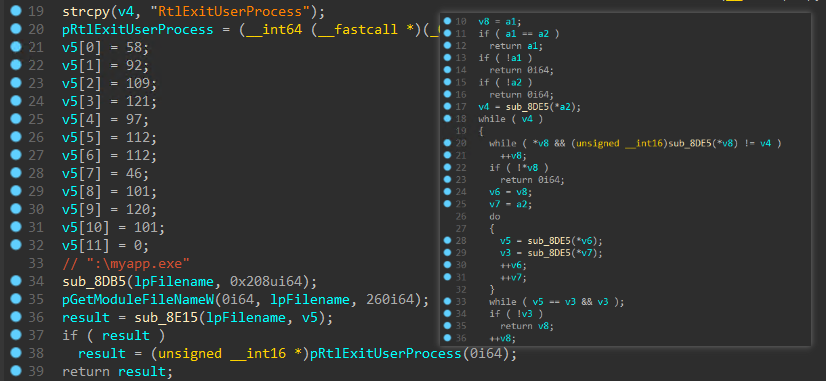Toggle breakpoint dot next to return result line
The height and width of the screenshot is (381, 826).
[15, 371]
